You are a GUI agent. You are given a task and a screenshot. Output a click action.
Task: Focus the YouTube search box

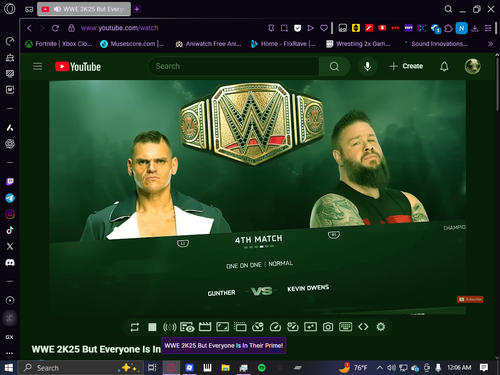[x=233, y=66]
